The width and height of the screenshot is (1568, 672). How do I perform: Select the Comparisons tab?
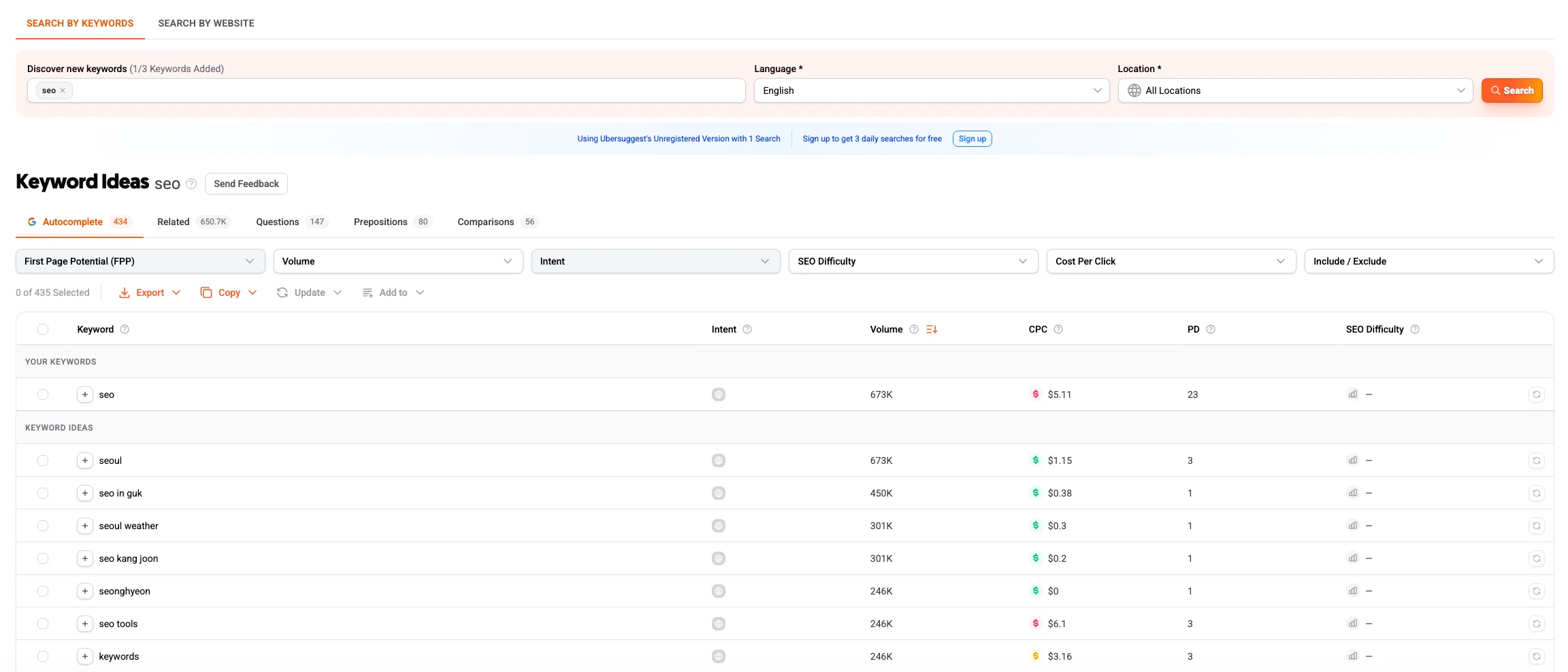click(497, 222)
